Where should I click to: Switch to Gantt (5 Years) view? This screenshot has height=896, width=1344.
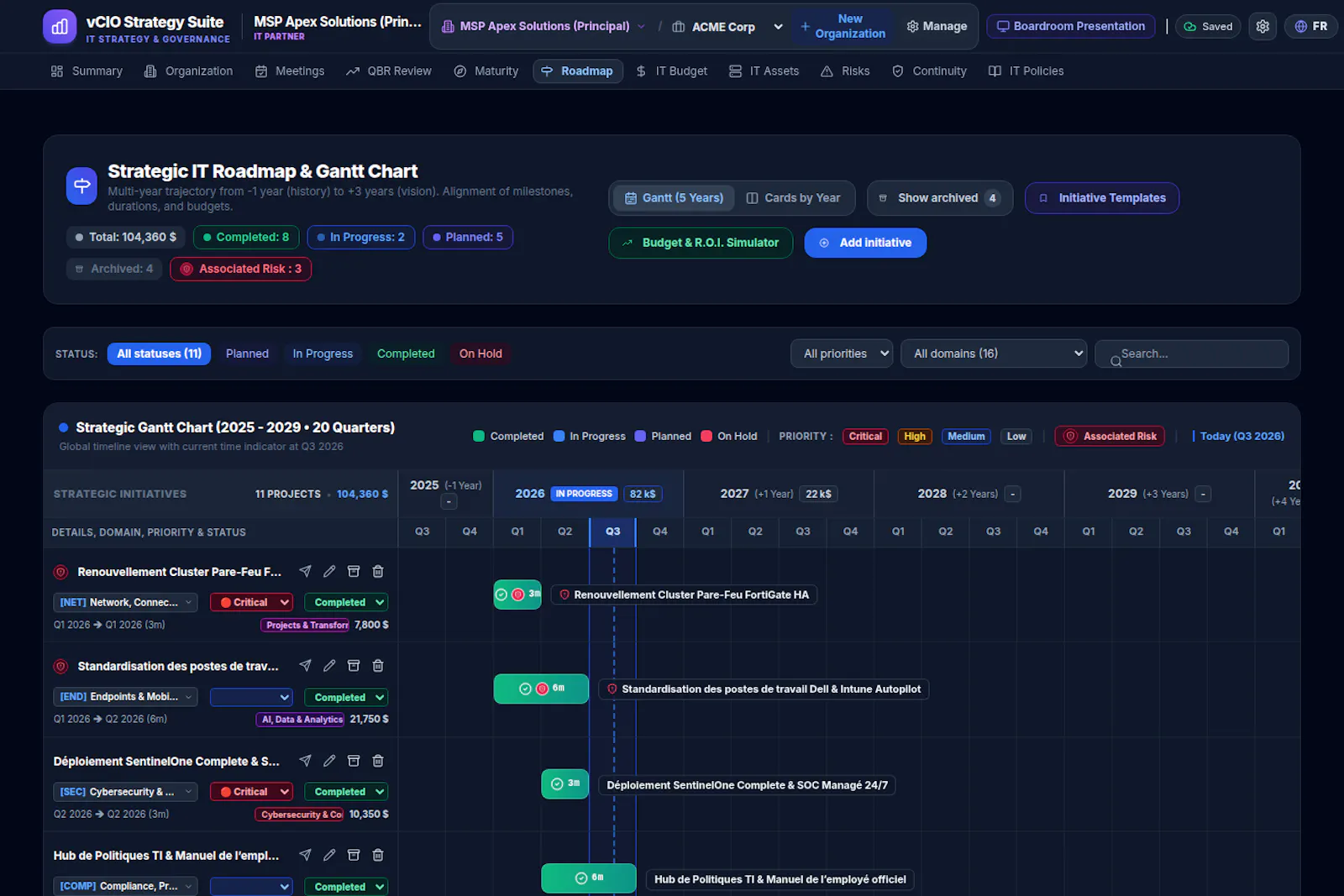674,198
